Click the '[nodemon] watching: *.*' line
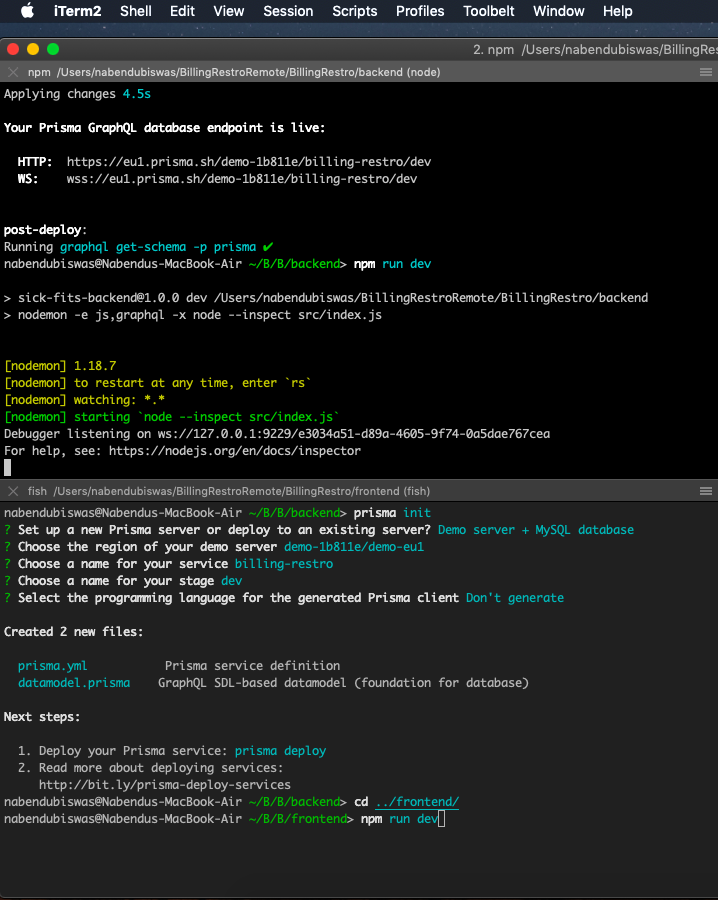 pyautogui.click(x=84, y=399)
